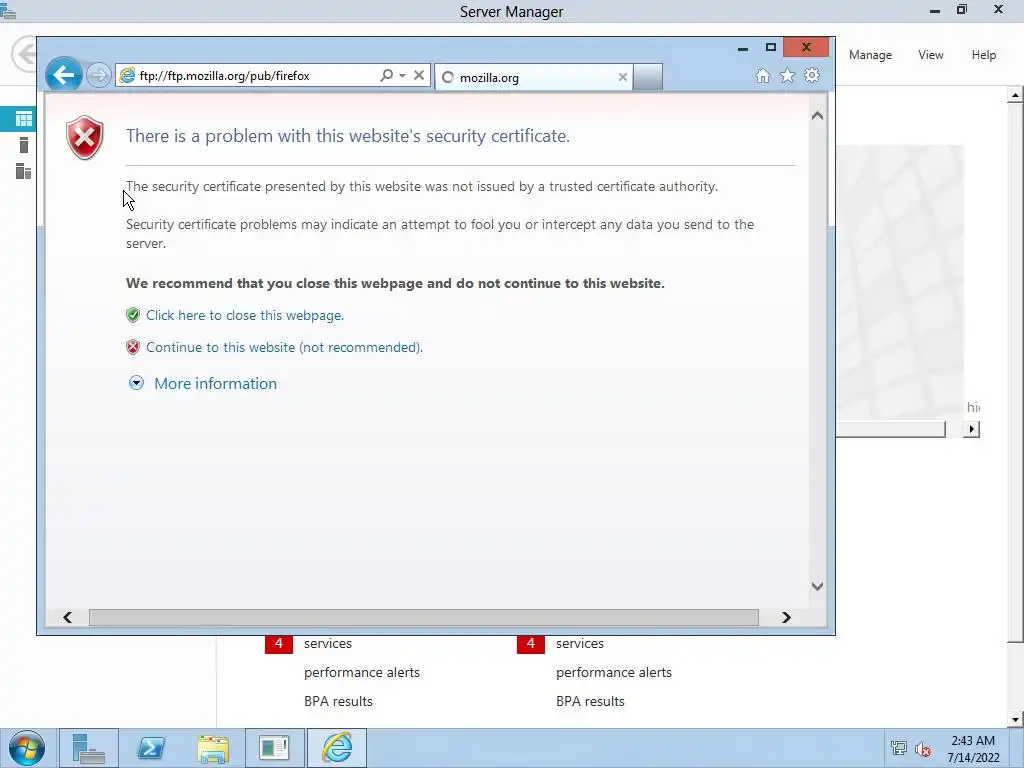This screenshot has width=1024, height=768.
Task: Open the Start button on taskbar
Action: point(27,748)
